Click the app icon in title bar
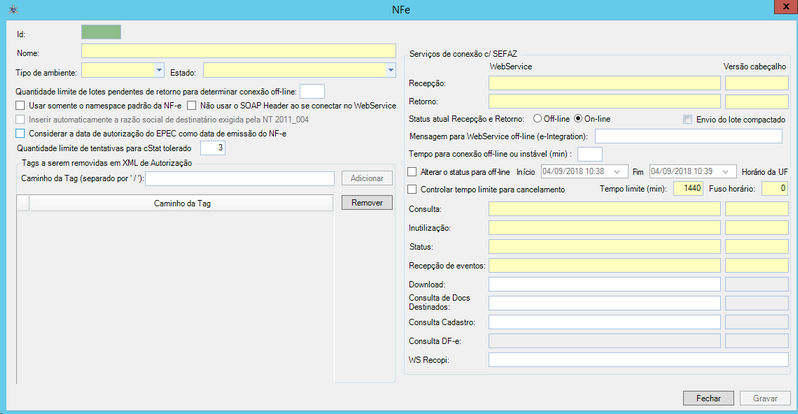The width and height of the screenshot is (798, 414). tap(11, 9)
